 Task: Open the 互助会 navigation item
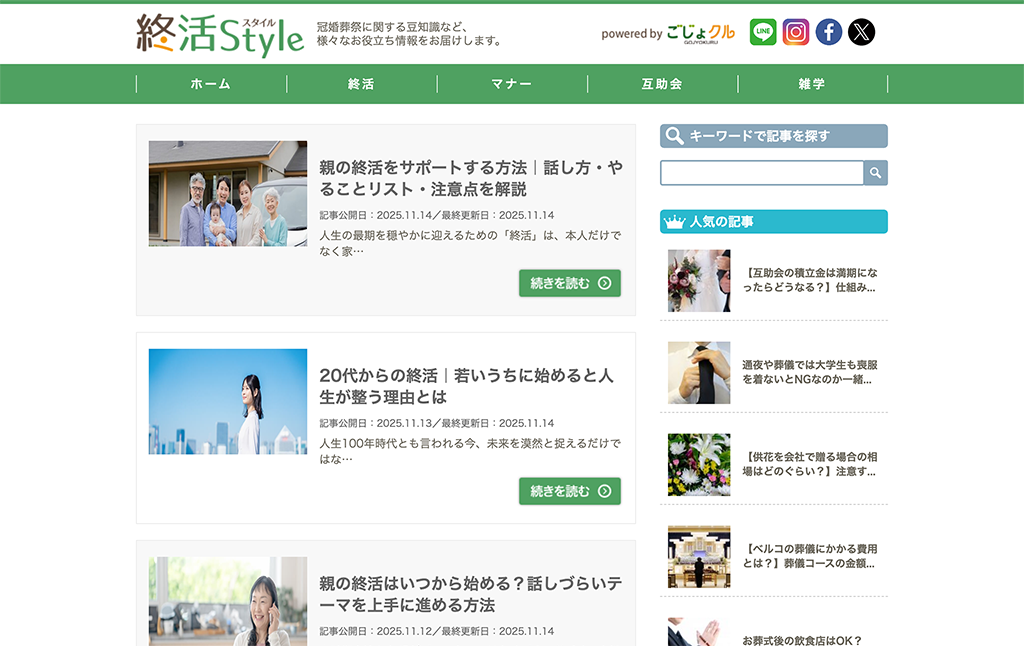click(662, 84)
